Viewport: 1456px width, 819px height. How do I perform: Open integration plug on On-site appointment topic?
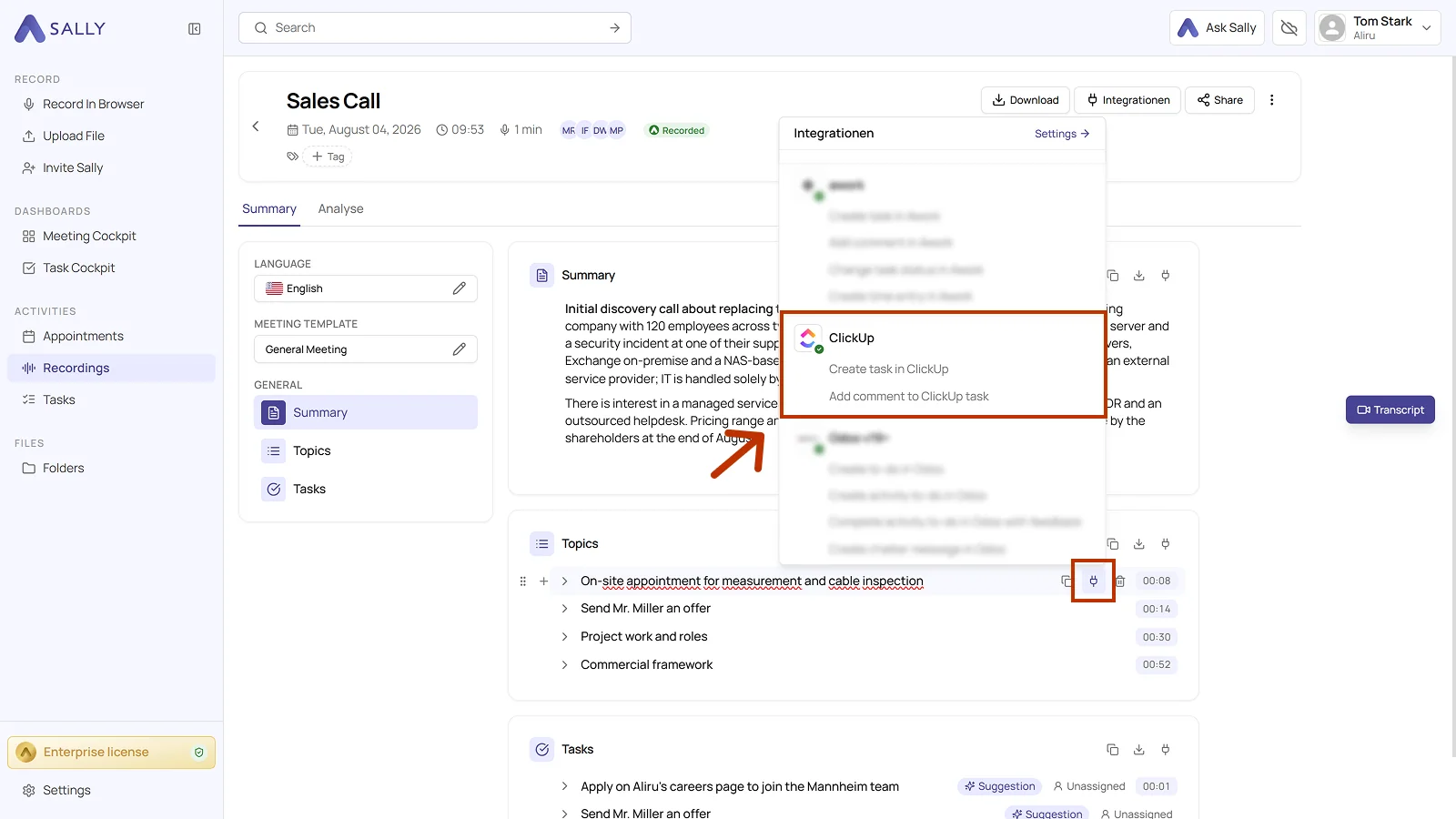click(1094, 581)
